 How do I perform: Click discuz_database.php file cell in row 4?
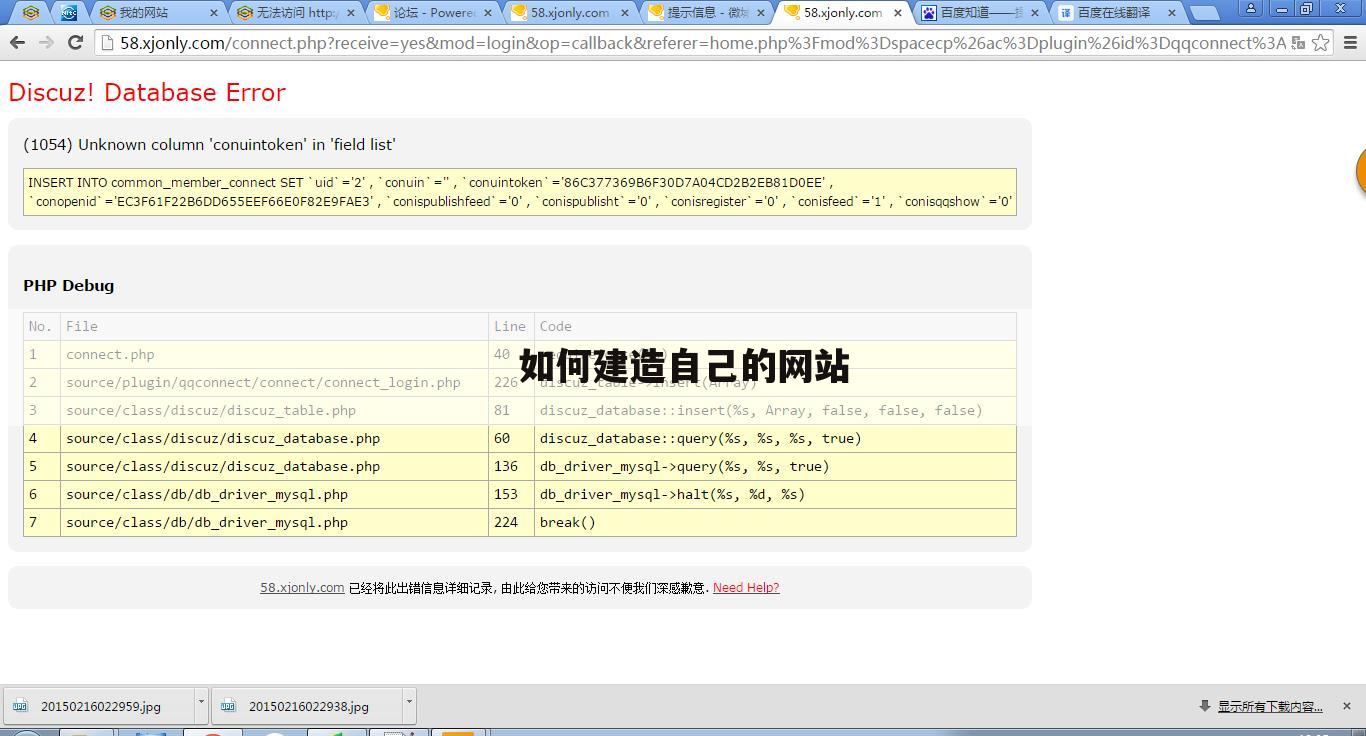click(274, 438)
